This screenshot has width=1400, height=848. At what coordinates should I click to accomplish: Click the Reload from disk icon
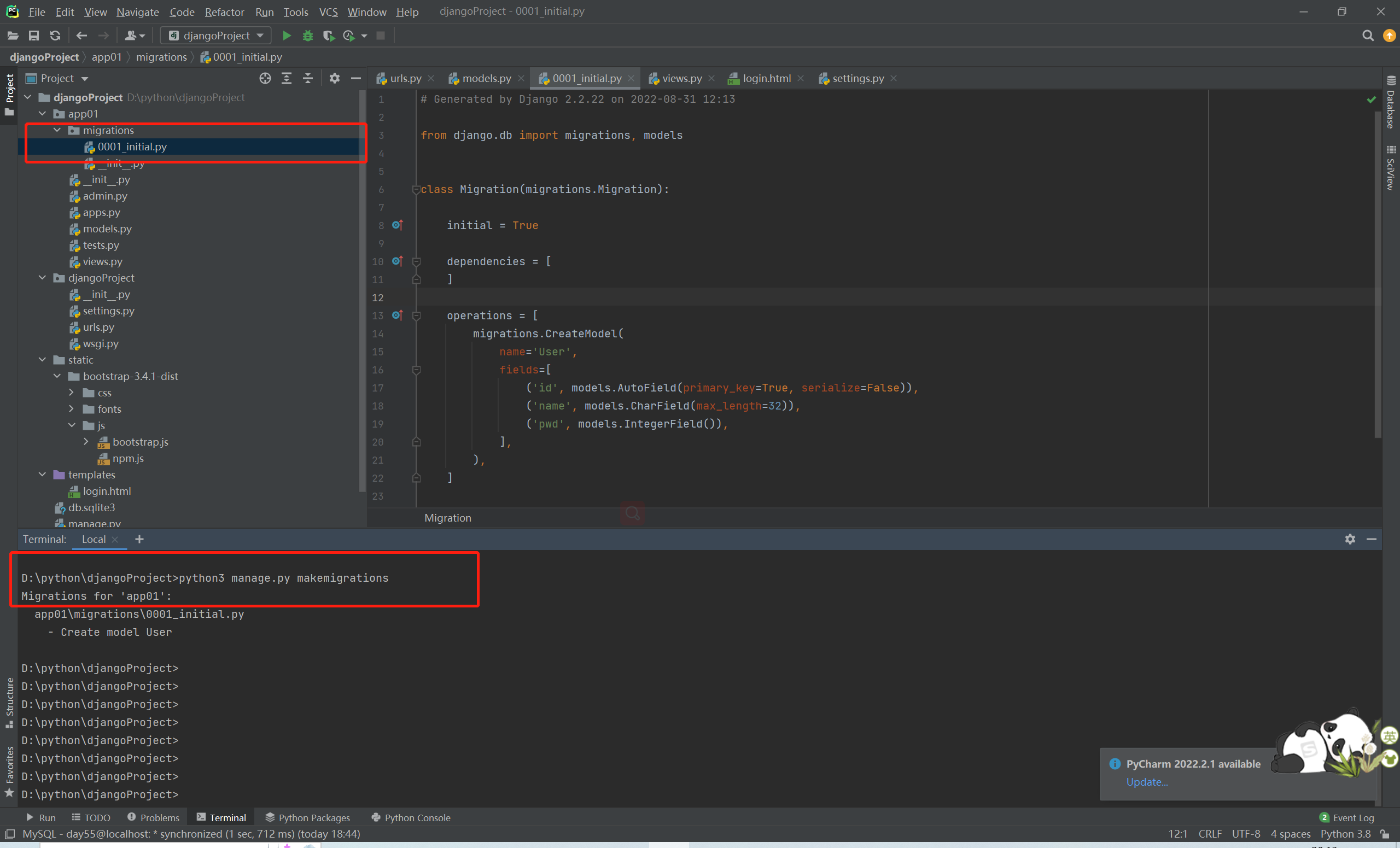55,36
